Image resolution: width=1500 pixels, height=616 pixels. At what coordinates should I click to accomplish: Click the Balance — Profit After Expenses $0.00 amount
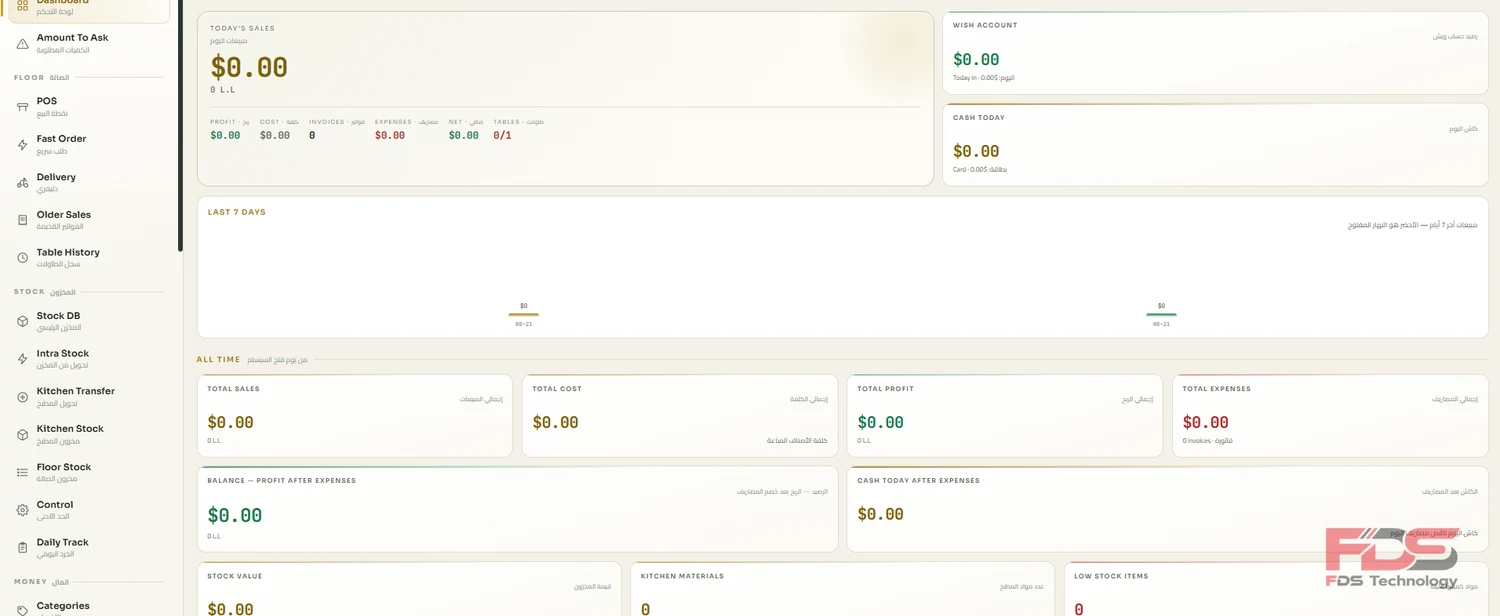coord(235,516)
